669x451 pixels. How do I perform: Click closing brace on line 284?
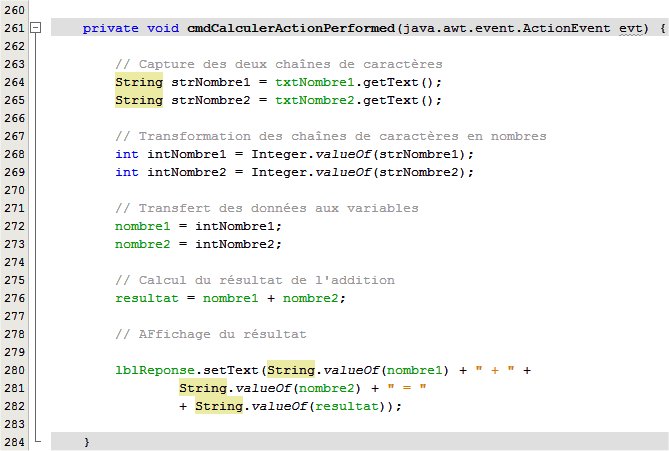click(x=87, y=442)
